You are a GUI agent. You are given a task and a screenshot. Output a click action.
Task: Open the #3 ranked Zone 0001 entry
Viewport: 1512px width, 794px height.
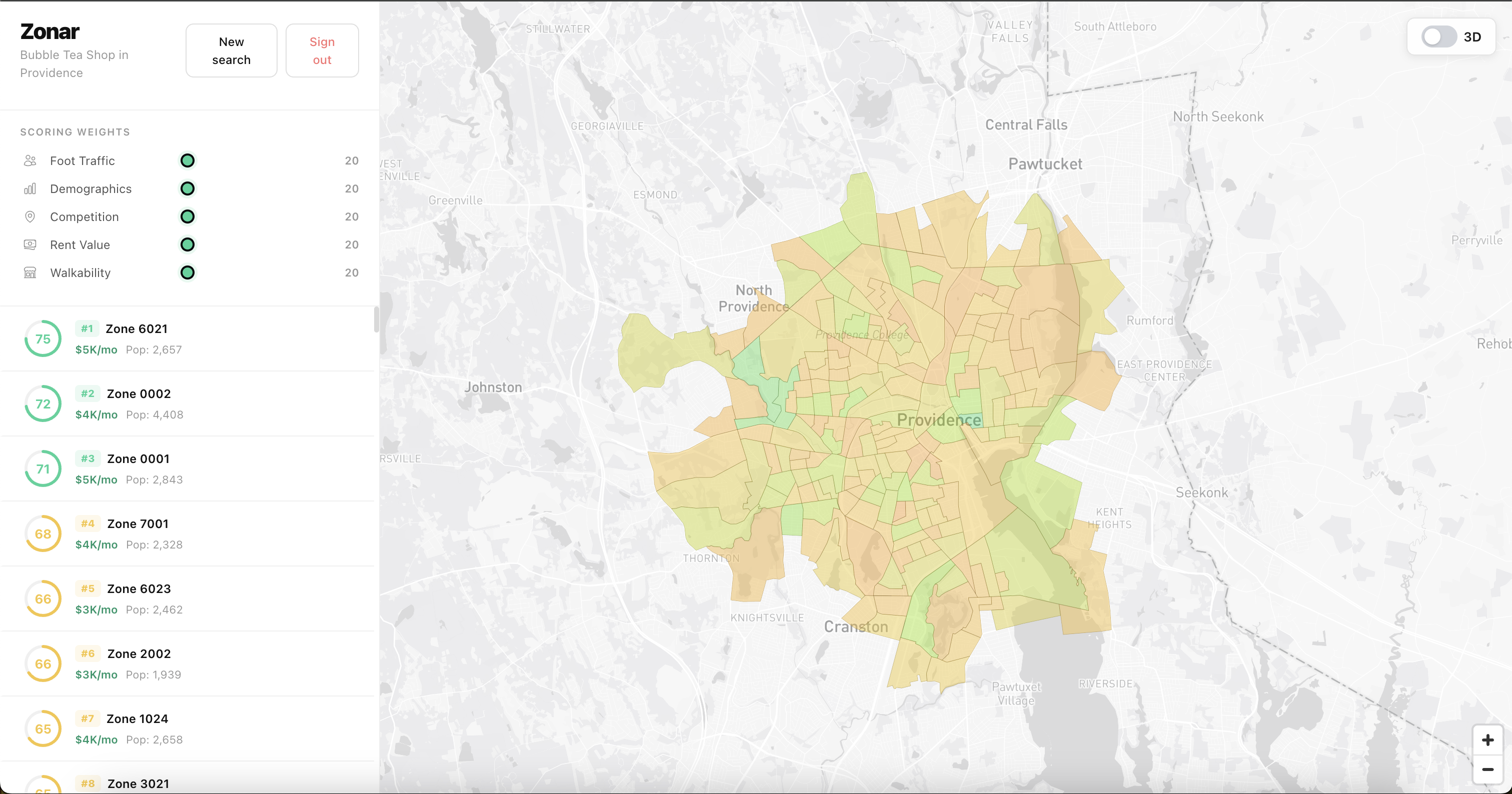(139, 459)
